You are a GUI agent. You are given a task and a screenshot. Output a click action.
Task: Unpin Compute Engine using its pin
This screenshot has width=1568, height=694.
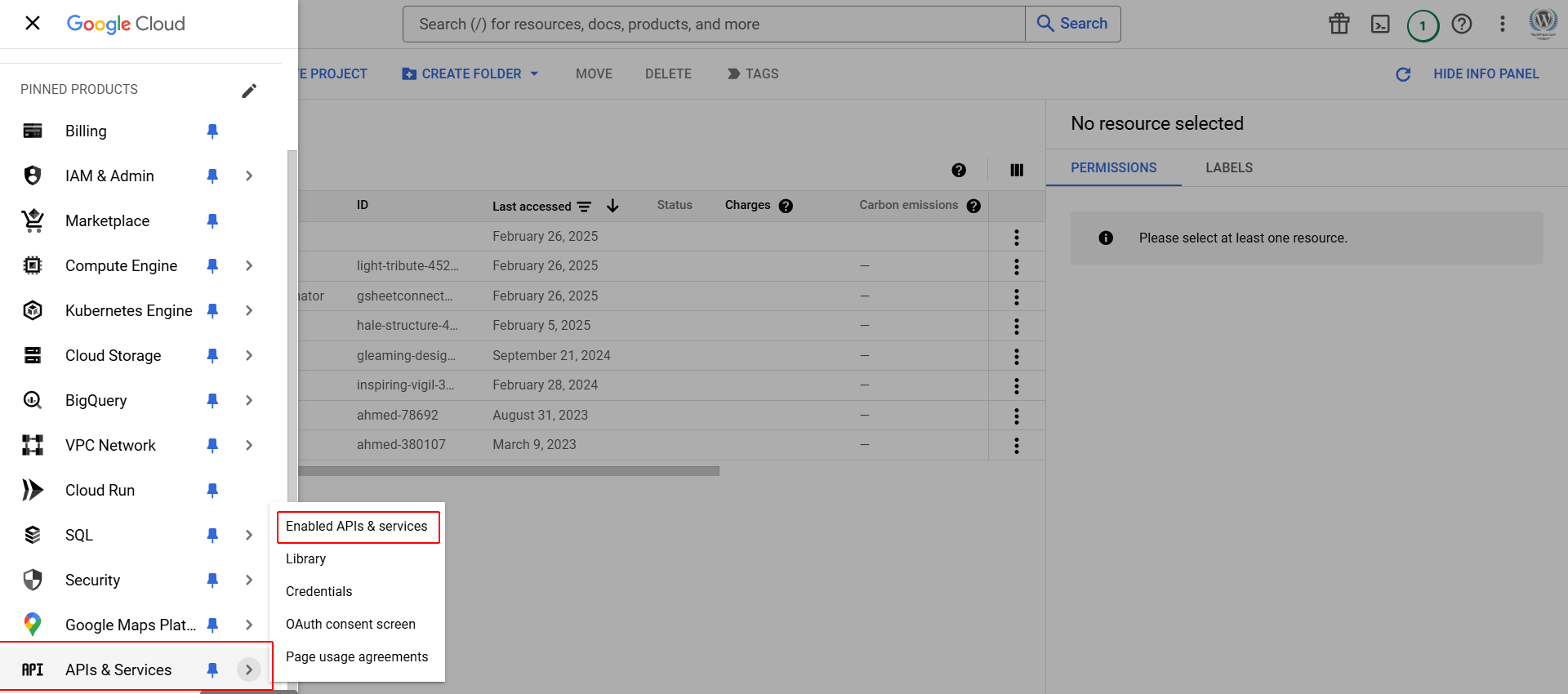coord(212,265)
